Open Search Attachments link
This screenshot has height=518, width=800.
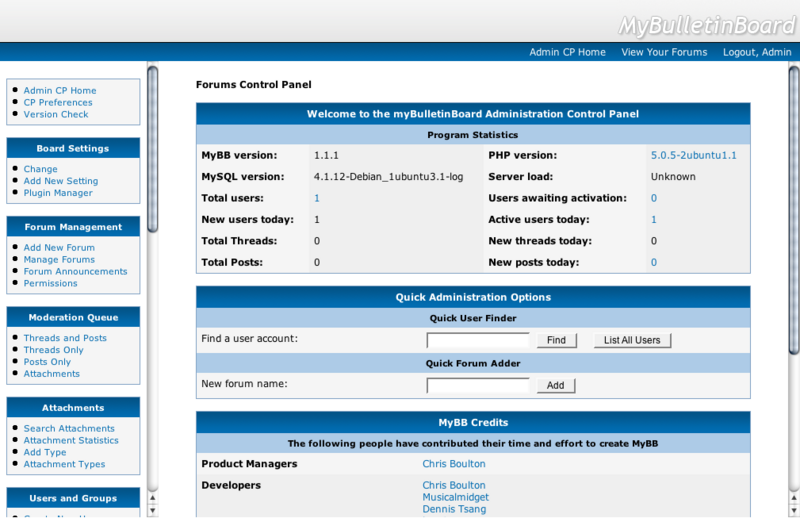pos(69,428)
